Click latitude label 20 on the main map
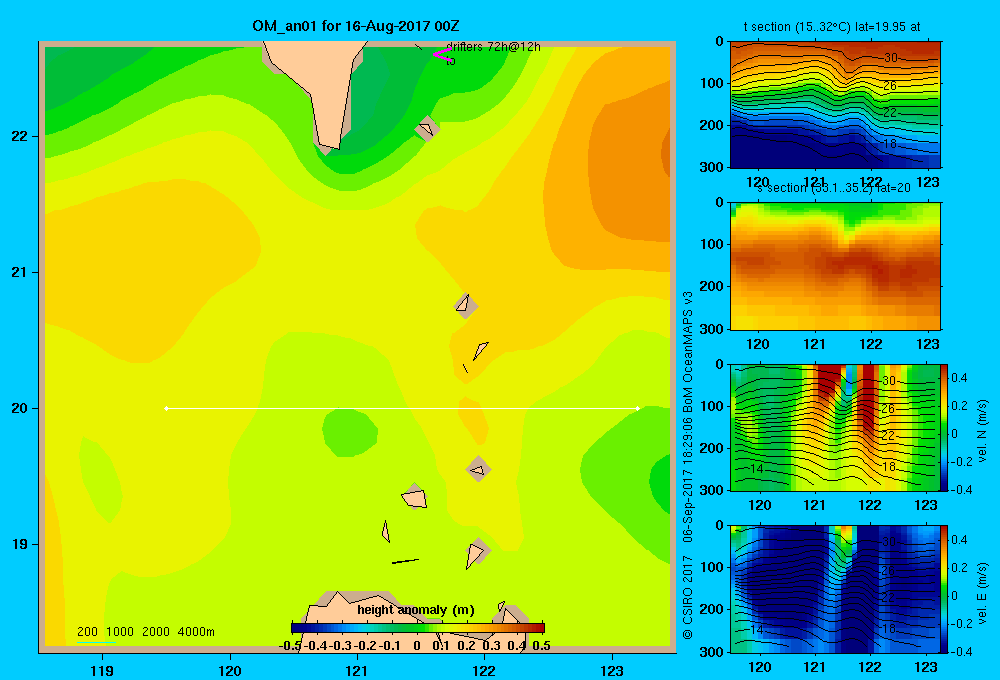Image resolution: width=1000 pixels, height=680 pixels. click(x=20, y=408)
